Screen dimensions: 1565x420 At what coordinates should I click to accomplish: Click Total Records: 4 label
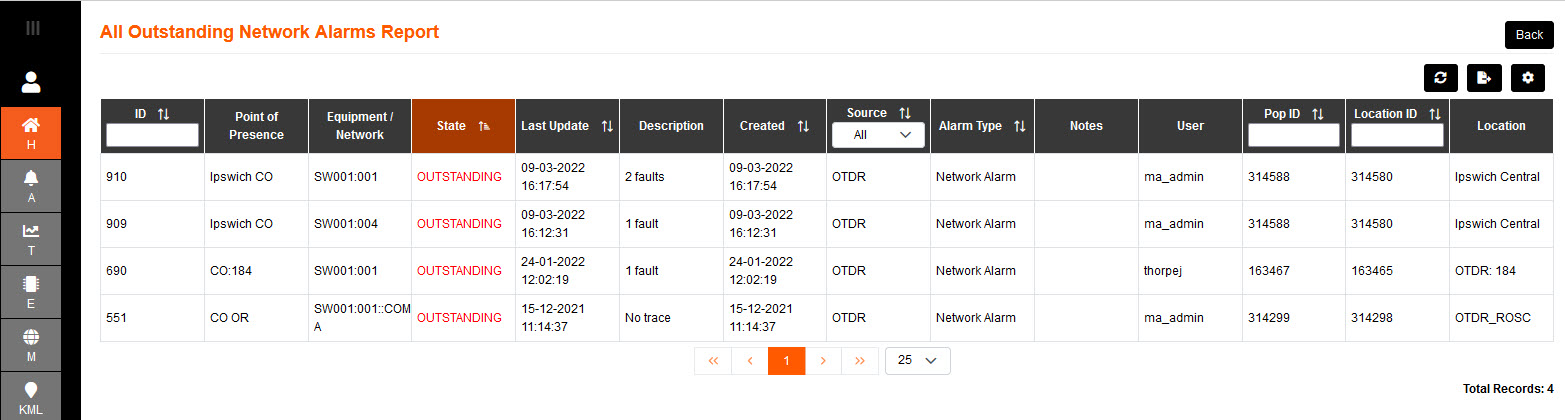(1508, 389)
